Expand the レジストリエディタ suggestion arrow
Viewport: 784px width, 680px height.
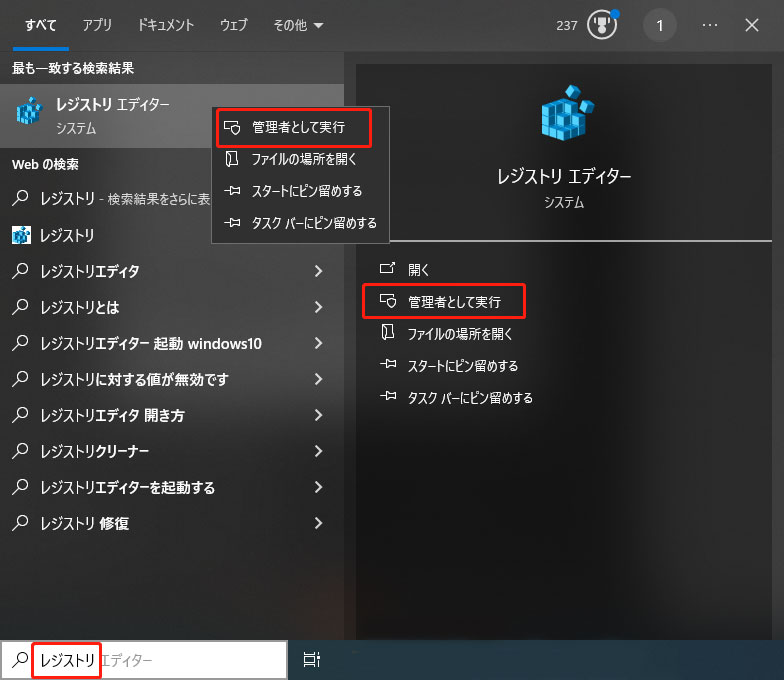point(318,271)
